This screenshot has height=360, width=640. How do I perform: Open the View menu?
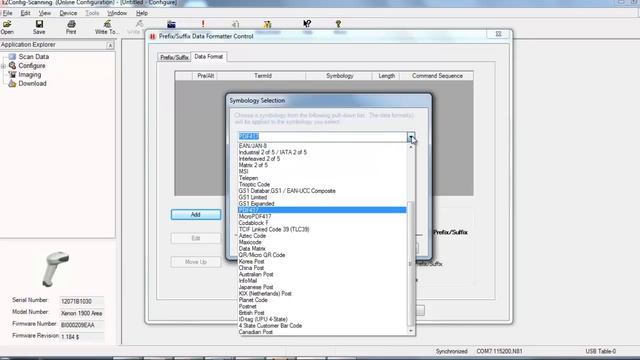[45, 13]
